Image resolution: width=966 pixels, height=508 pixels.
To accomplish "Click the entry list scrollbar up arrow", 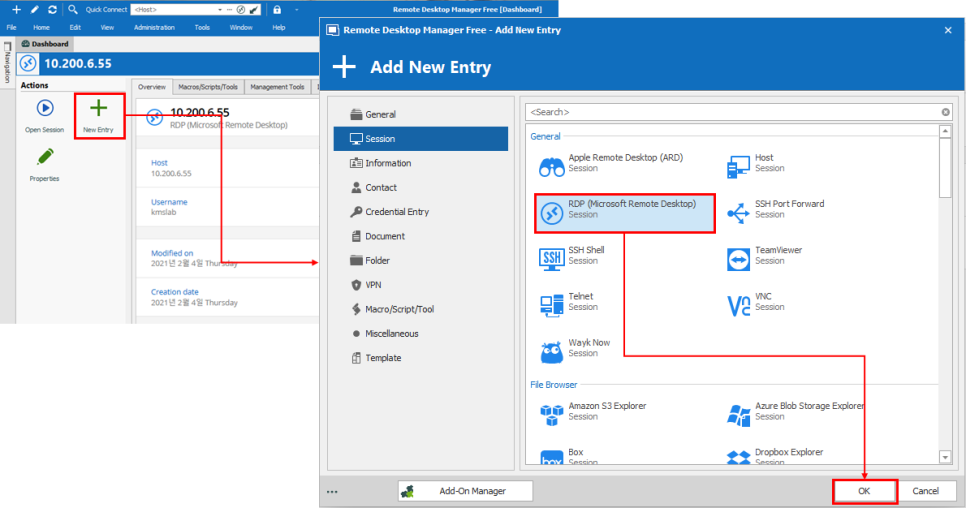I will [x=945, y=131].
